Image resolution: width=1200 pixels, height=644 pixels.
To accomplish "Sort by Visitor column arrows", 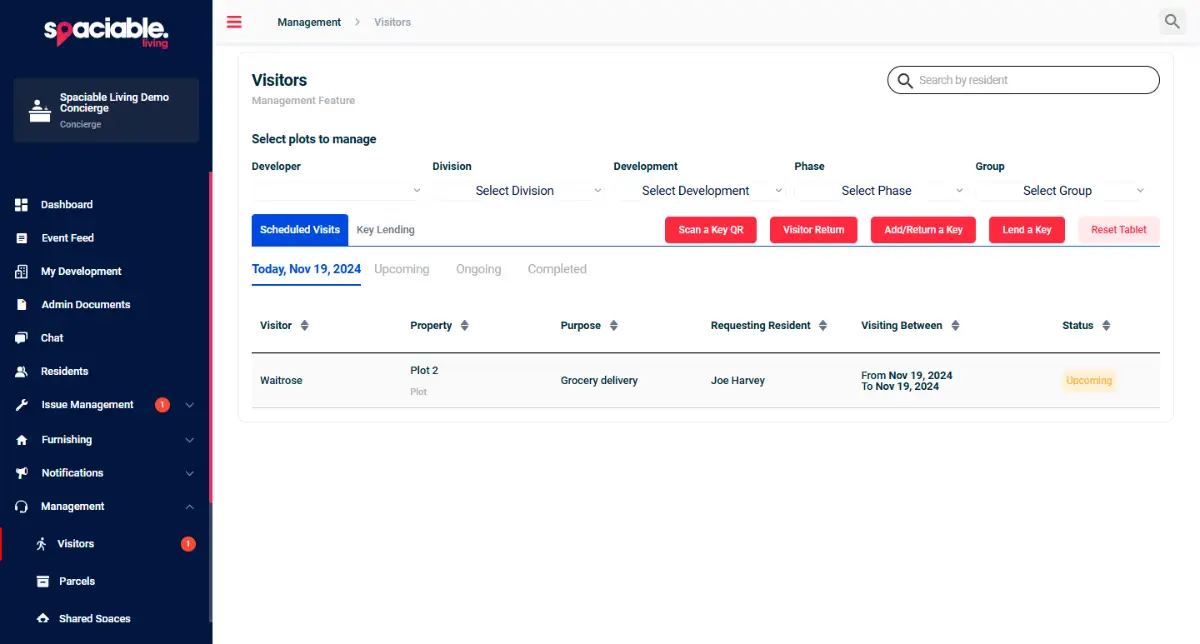I will coord(305,326).
